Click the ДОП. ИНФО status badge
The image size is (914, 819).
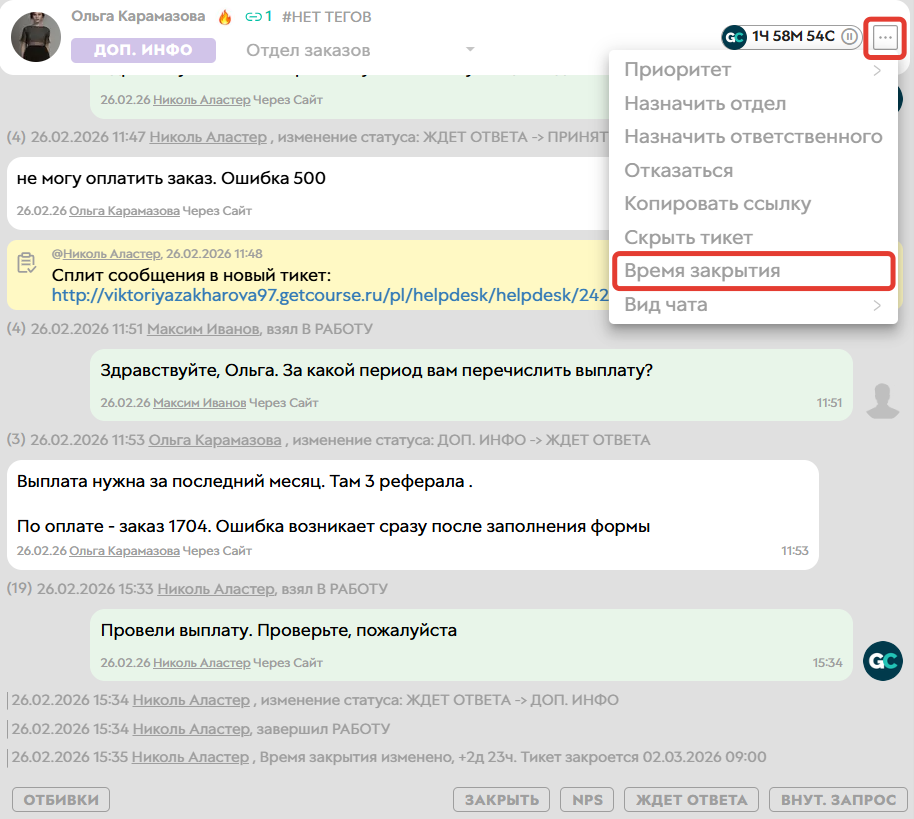143,50
